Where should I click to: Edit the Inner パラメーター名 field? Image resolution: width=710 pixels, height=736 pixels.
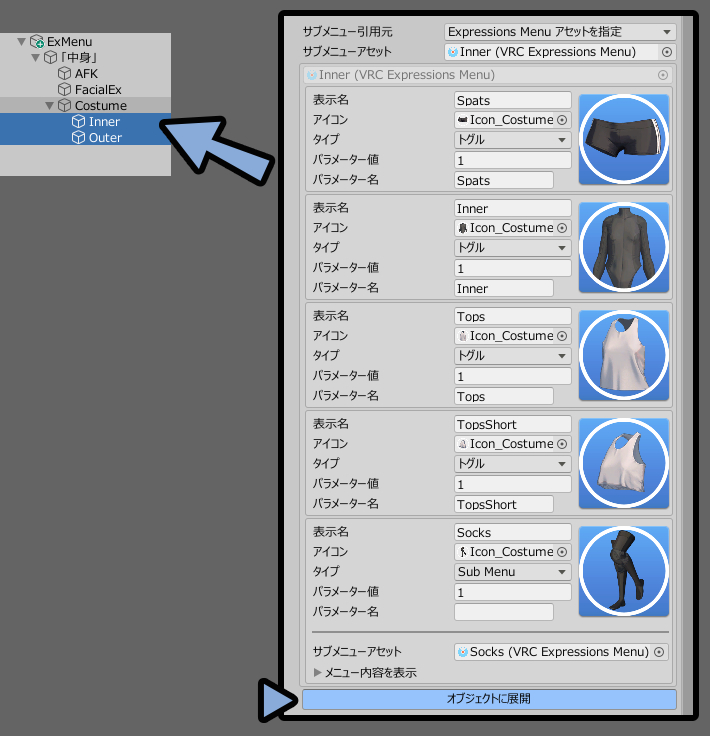504,288
